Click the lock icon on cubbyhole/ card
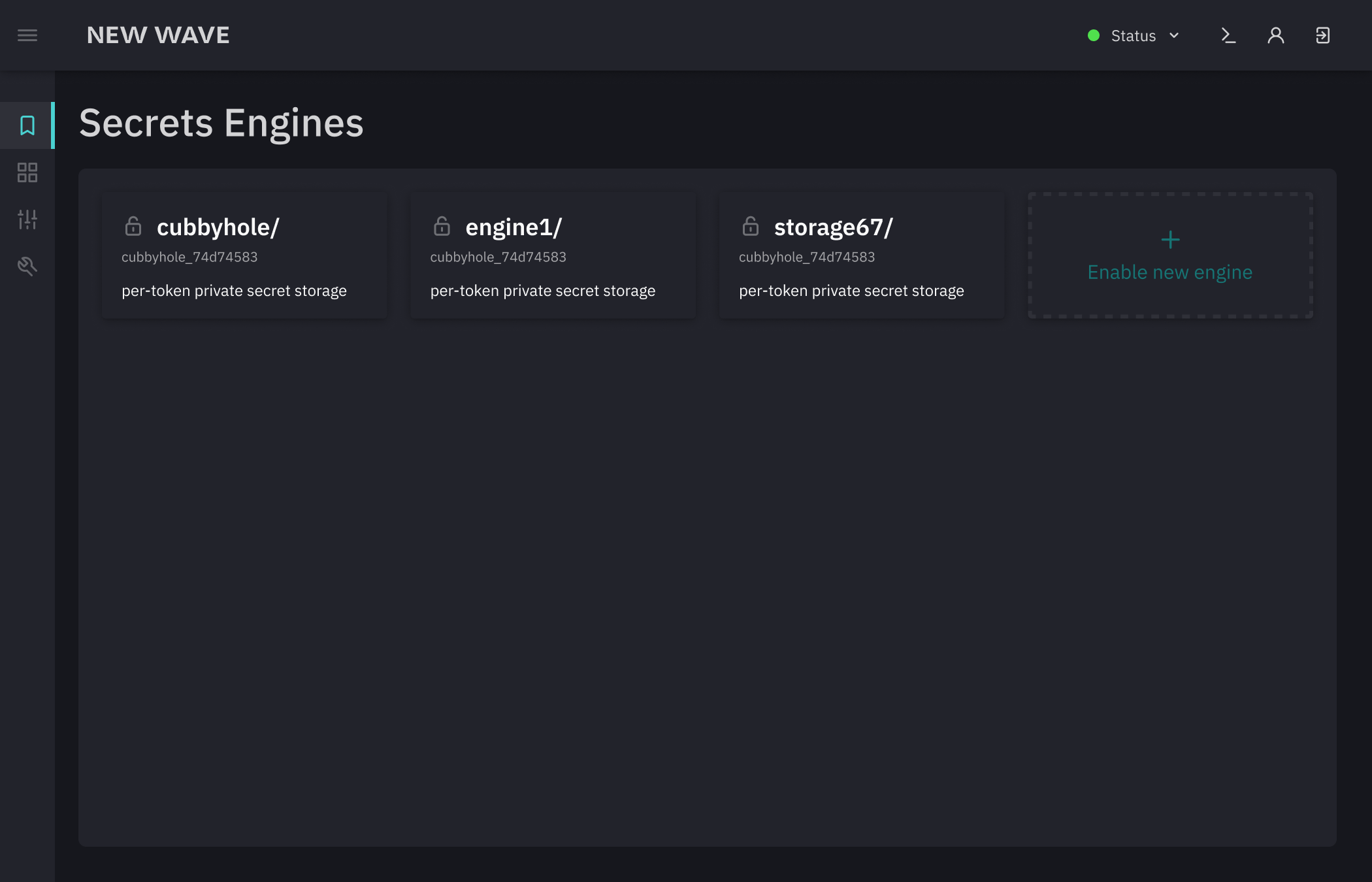Screen dimensions: 1372x882 133,227
